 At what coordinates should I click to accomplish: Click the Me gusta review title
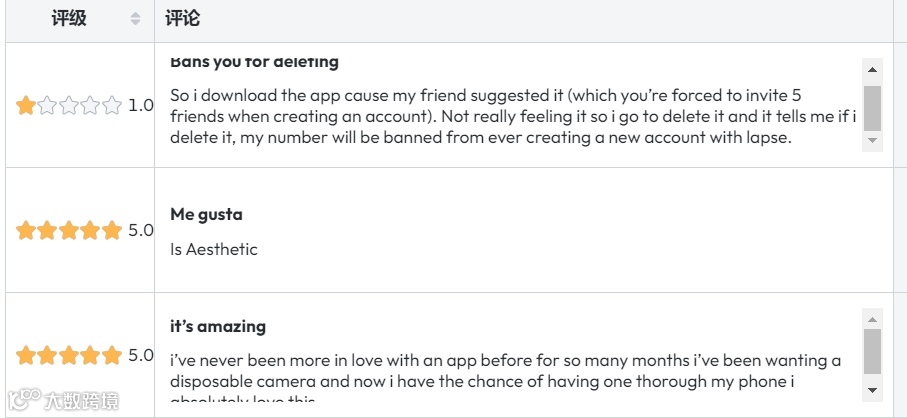(206, 214)
